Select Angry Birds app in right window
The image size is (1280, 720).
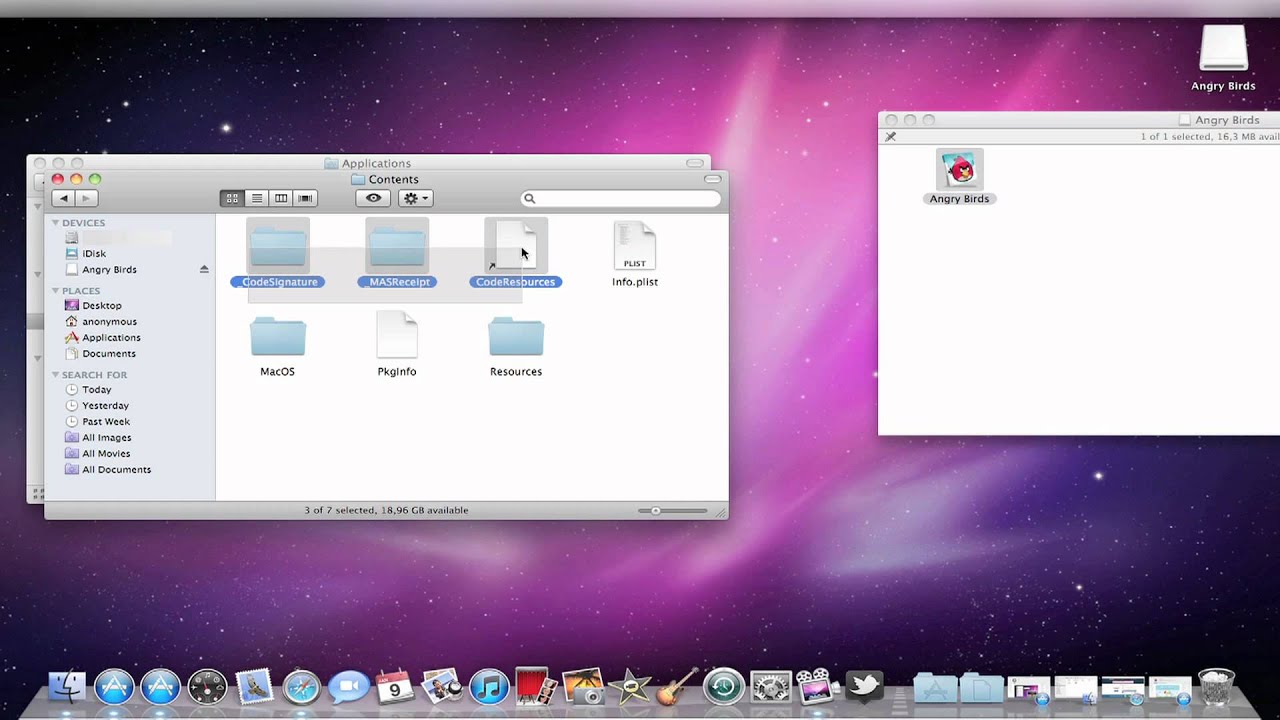tap(959, 177)
